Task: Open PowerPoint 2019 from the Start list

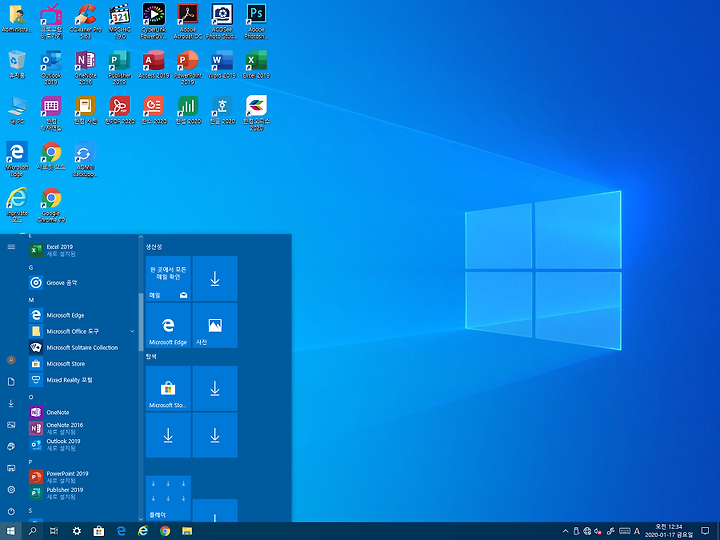Action: (82, 477)
